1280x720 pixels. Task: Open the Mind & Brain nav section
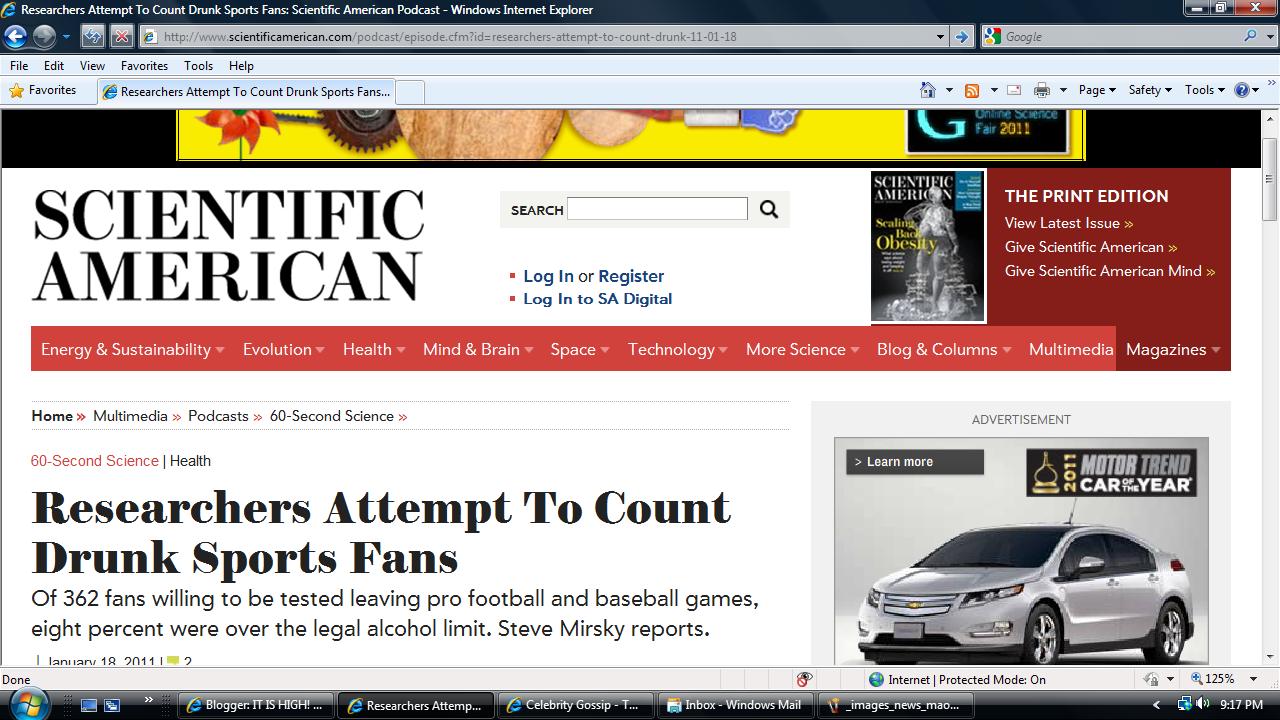[x=478, y=349]
